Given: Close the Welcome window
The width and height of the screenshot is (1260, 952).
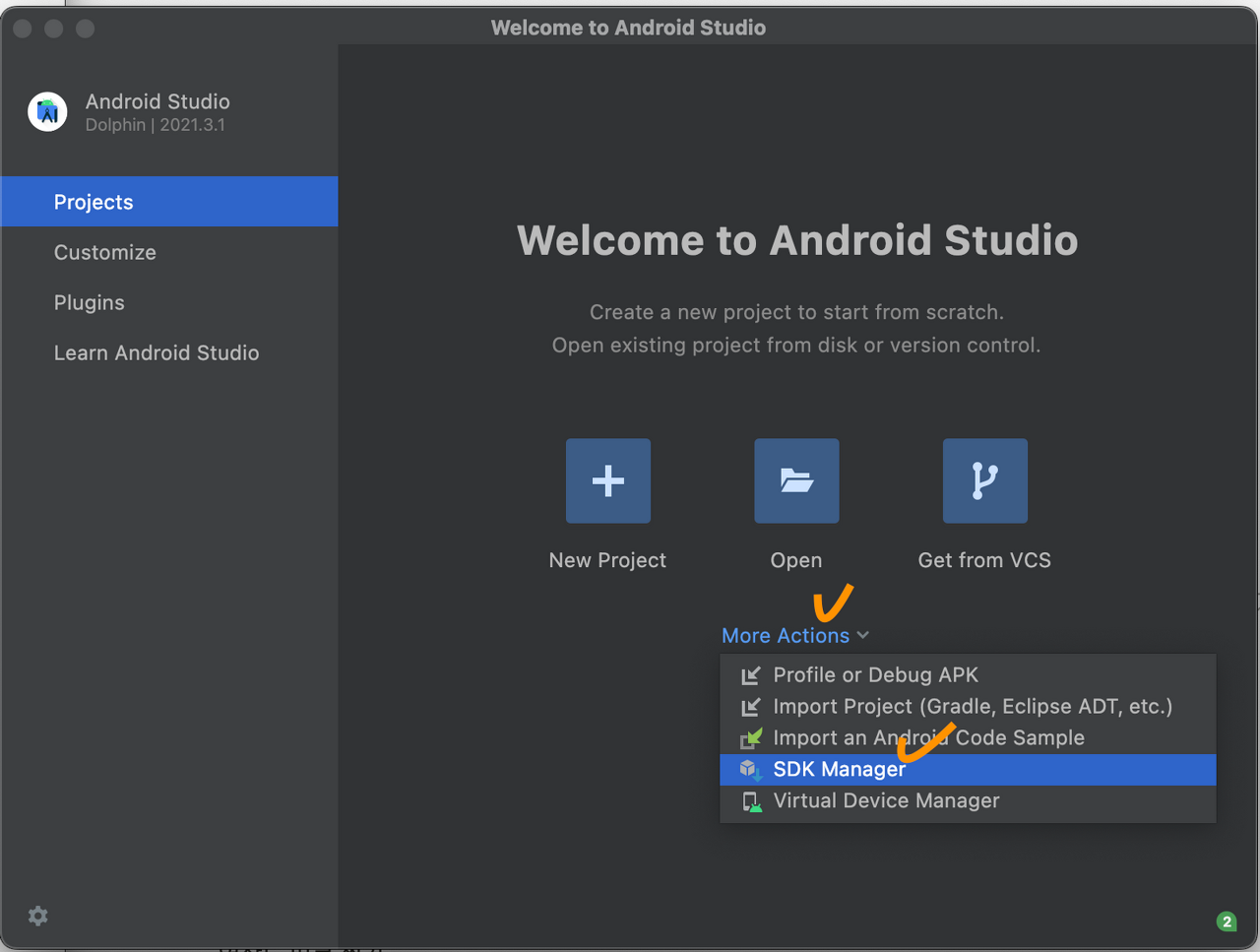Looking at the screenshot, I should (23, 29).
